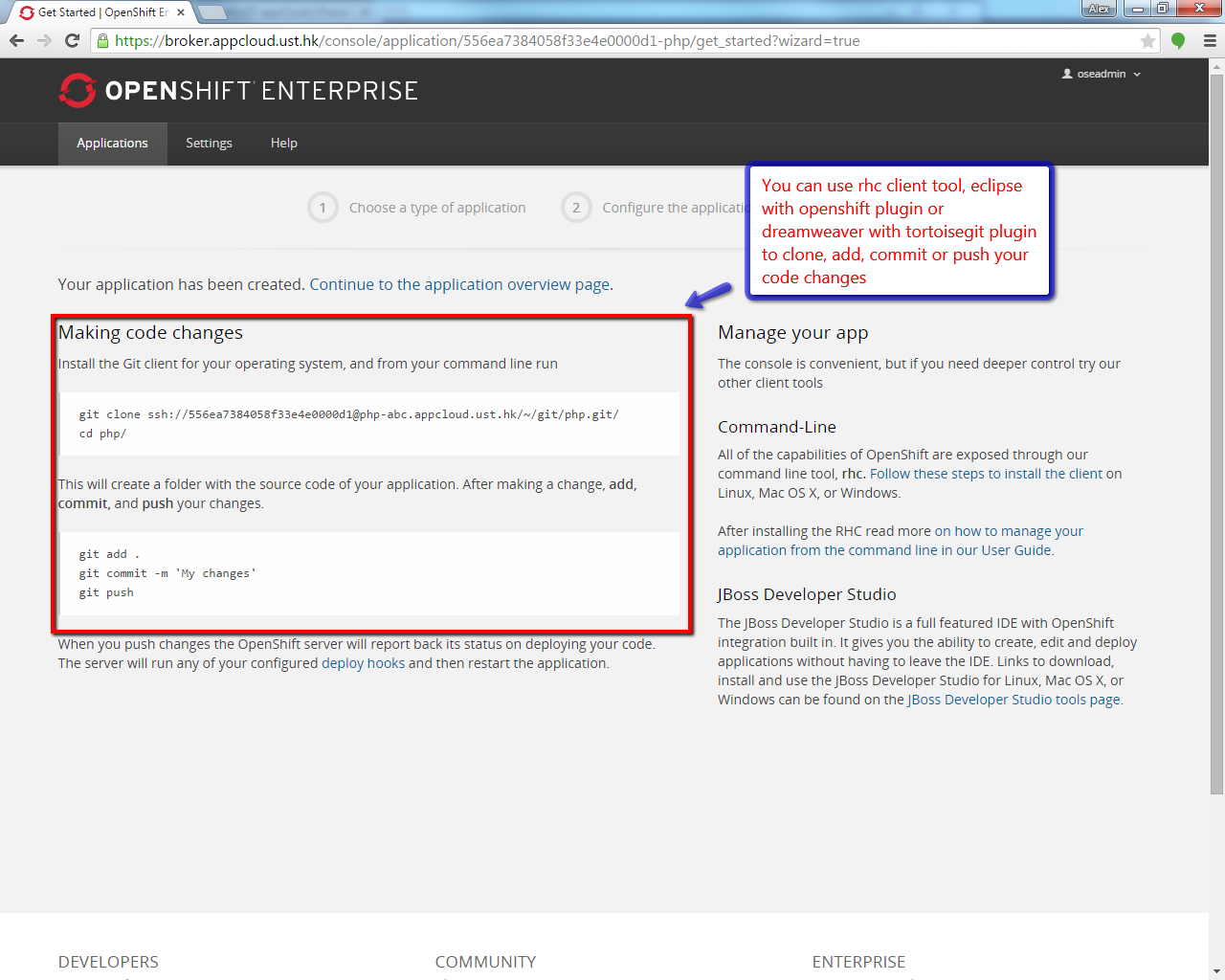Go to the Settings menu item

point(209,144)
